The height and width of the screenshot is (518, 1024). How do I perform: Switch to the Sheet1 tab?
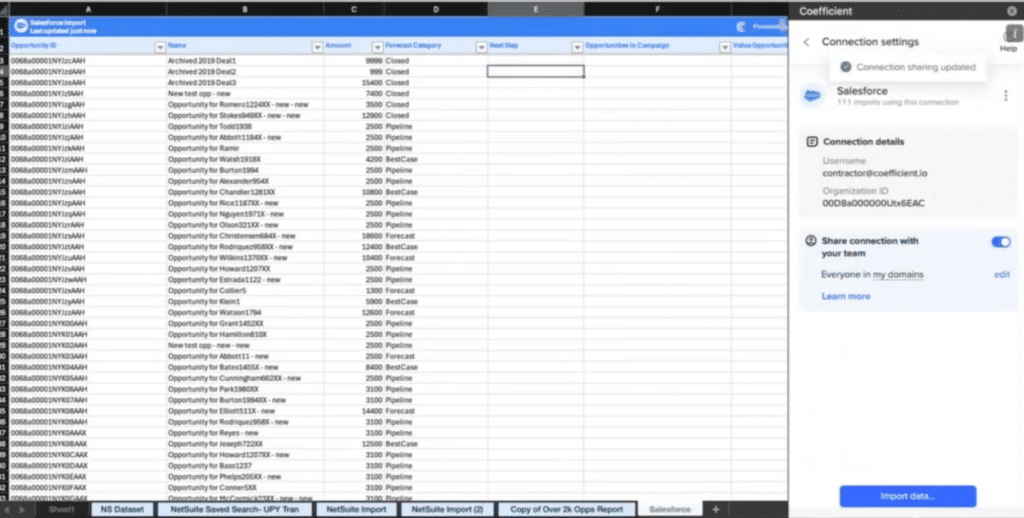click(x=62, y=510)
